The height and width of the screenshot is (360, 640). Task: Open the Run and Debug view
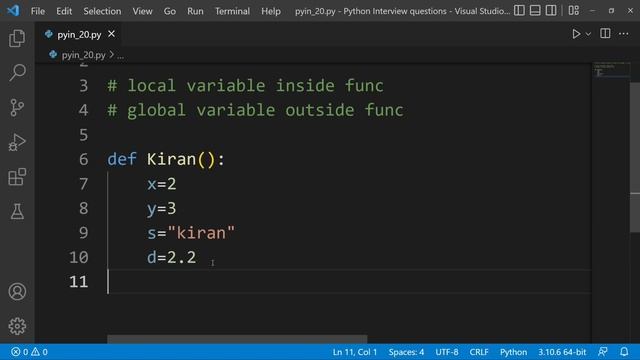pos(17,142)
